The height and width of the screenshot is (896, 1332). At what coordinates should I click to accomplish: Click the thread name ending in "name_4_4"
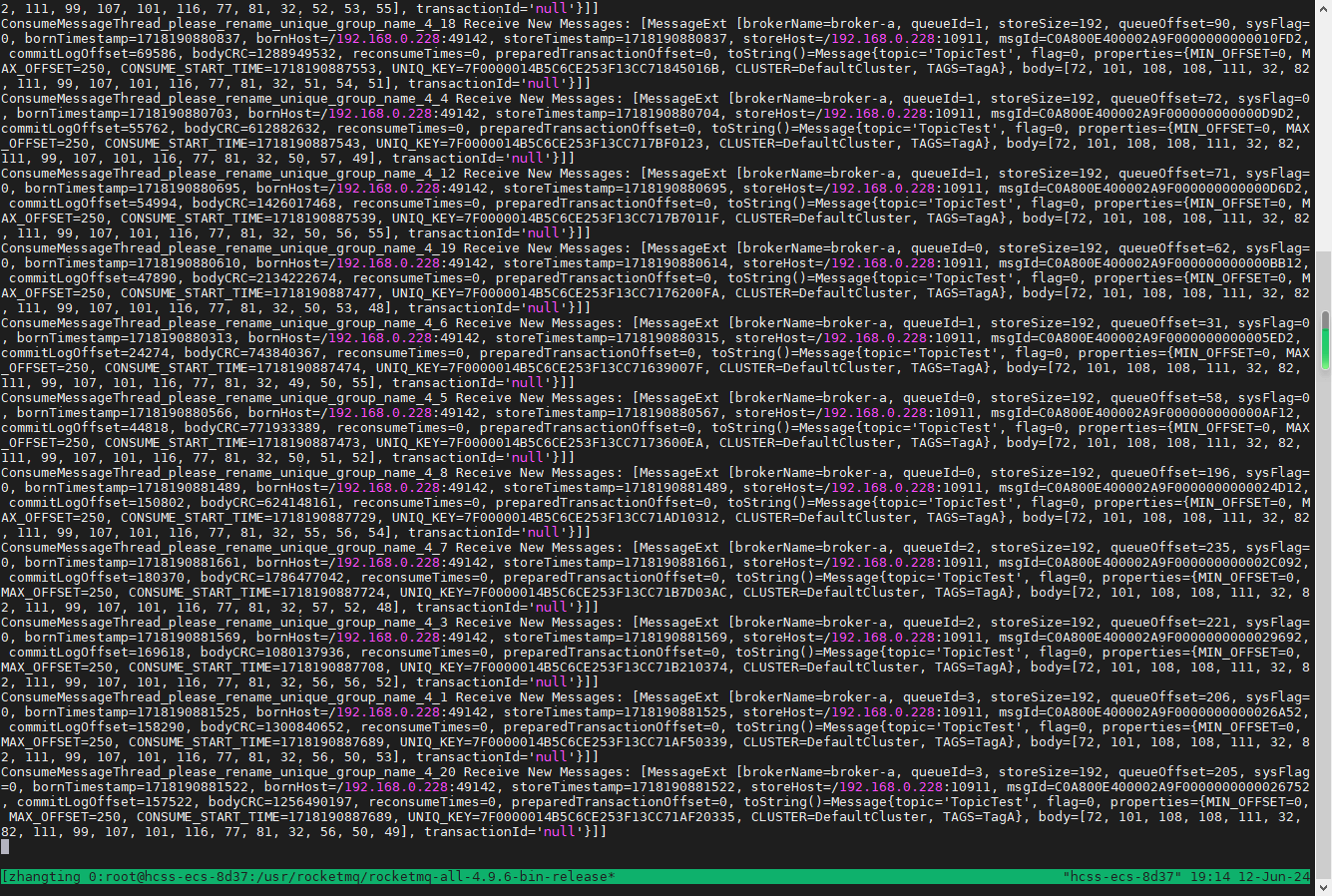(x=224, y=99)
